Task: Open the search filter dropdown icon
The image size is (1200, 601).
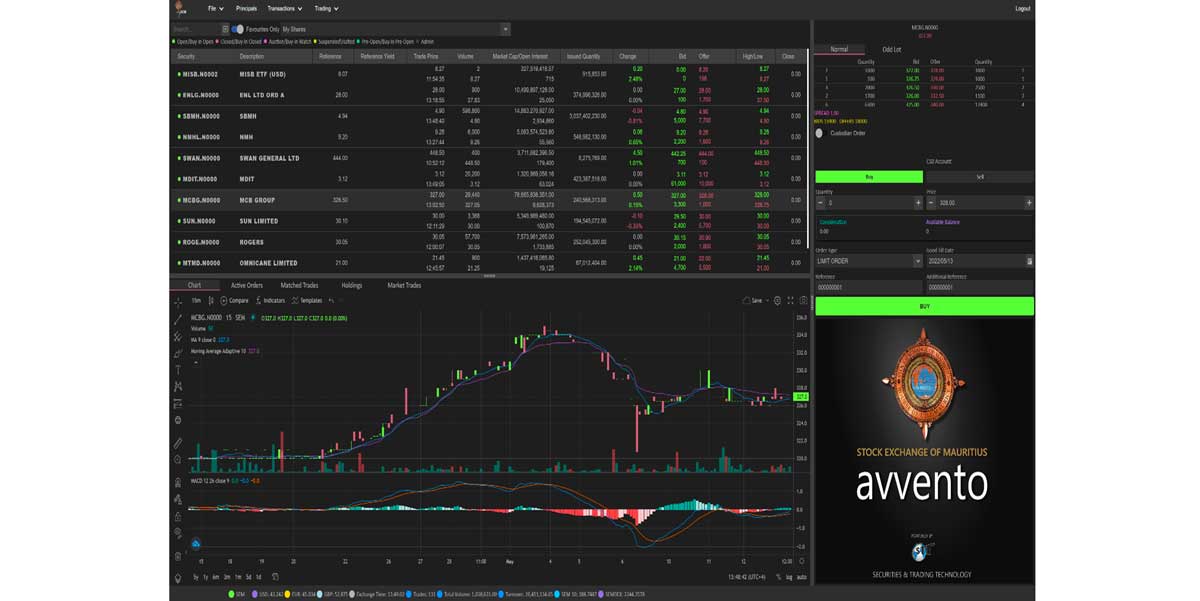Action: [224, 29]
